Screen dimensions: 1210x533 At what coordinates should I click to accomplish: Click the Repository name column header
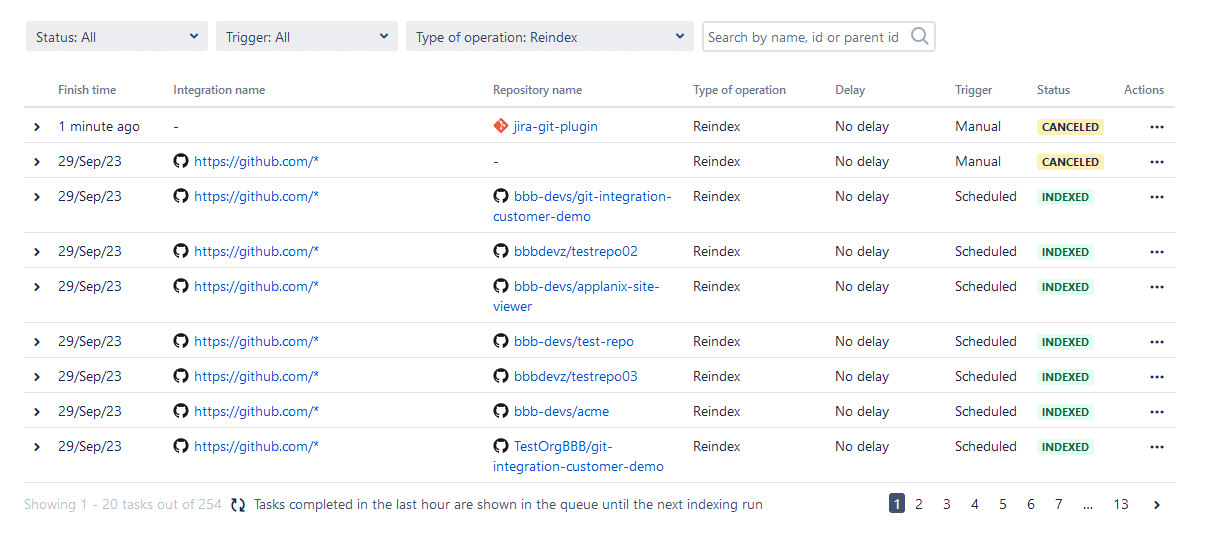coord(537,90)
